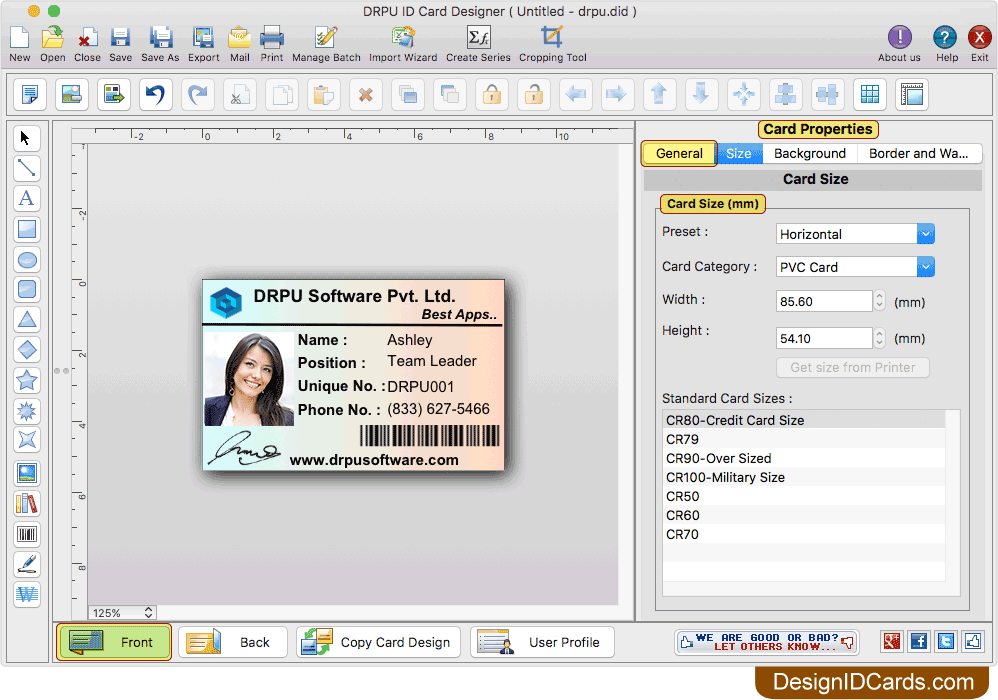This screenshot has height=700, width=998.
Task: Click the Close file icon
Action: pyautogui.click(x=87, y=44)
